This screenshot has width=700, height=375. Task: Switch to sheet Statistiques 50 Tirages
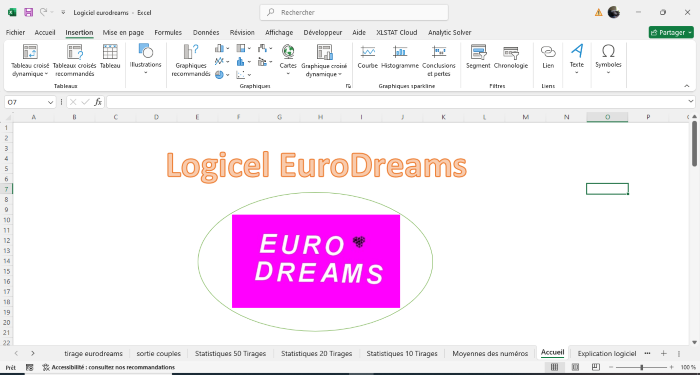tap(230, 353)
